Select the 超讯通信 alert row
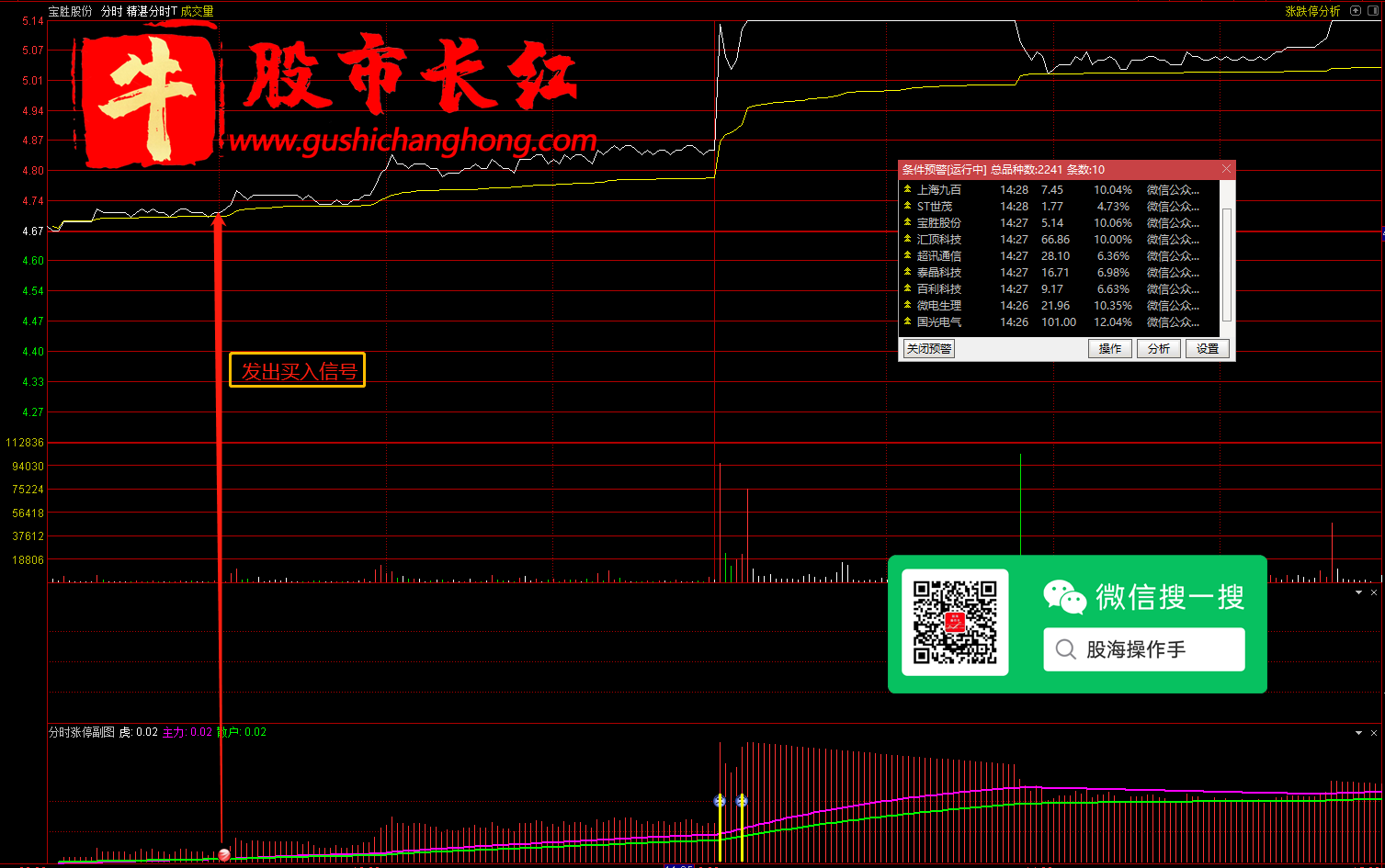This screenshot has width=1385, height=868. click(1061, 256)
